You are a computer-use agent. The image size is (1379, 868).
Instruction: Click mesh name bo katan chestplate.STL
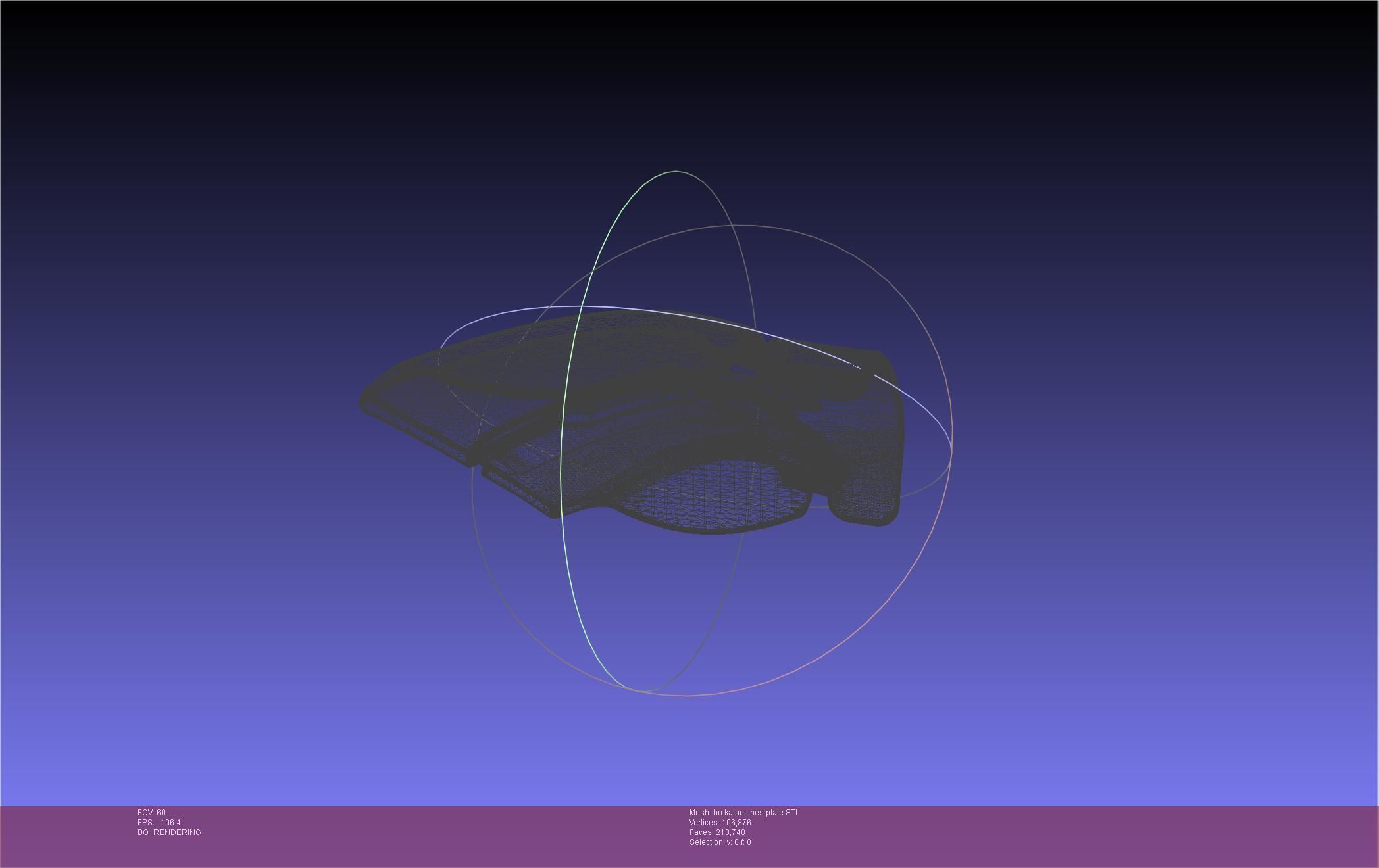(744, 813)
